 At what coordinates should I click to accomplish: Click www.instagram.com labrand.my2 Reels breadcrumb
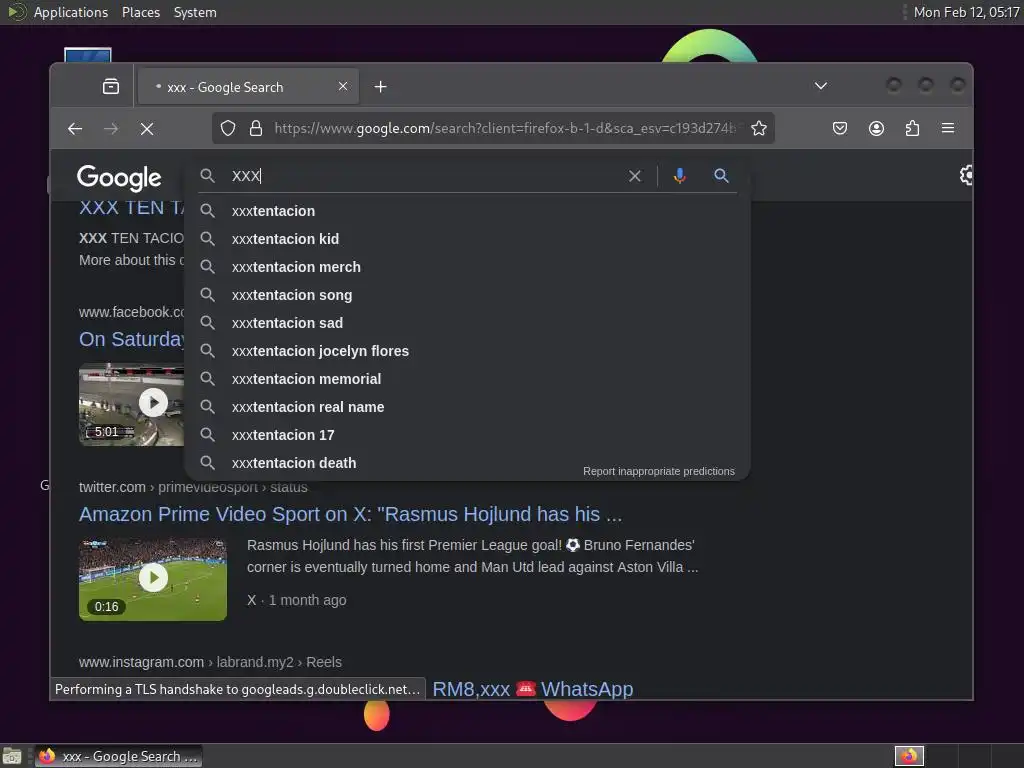210,662
